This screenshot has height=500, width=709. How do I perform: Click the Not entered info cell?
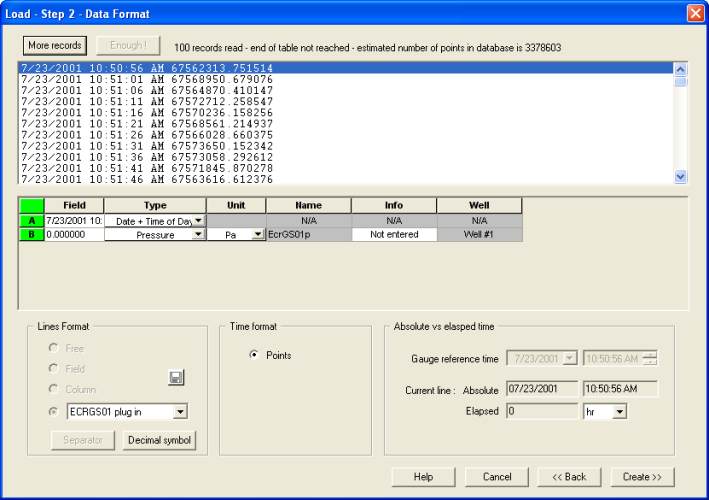tap(394, 234)
